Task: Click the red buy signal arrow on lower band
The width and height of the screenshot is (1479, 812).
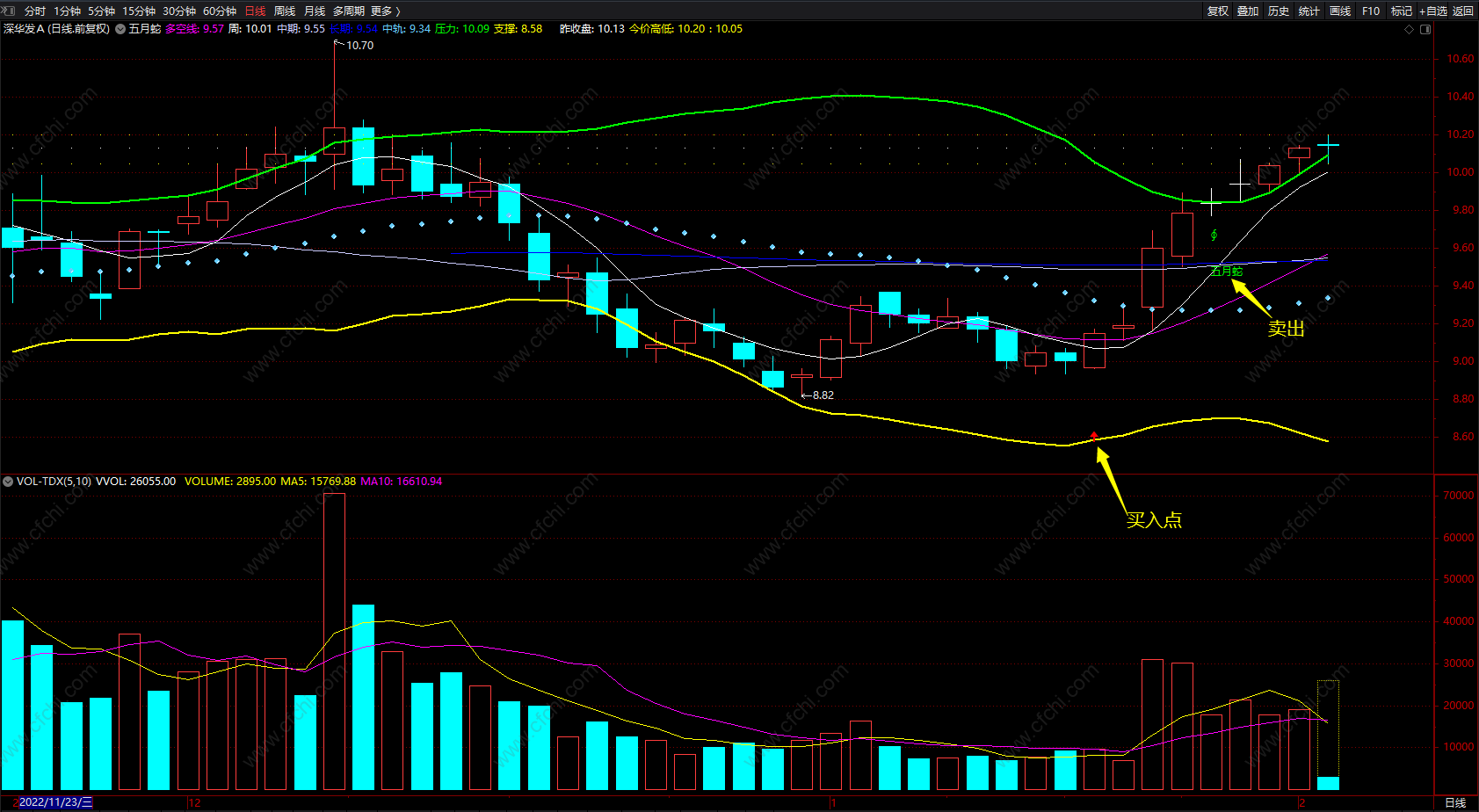Action: pos(1094,435)
